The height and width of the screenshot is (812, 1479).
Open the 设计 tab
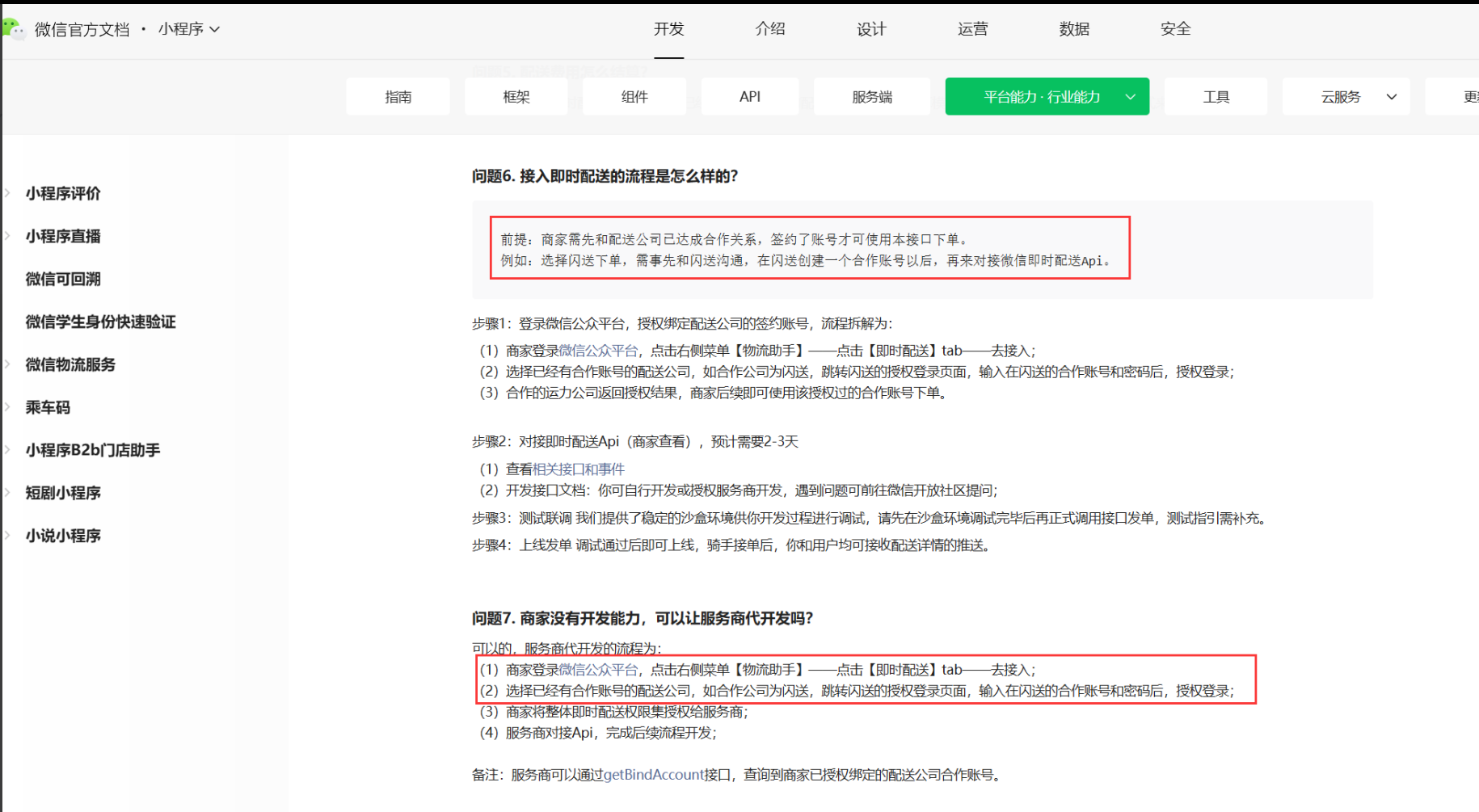click(871, 29)
